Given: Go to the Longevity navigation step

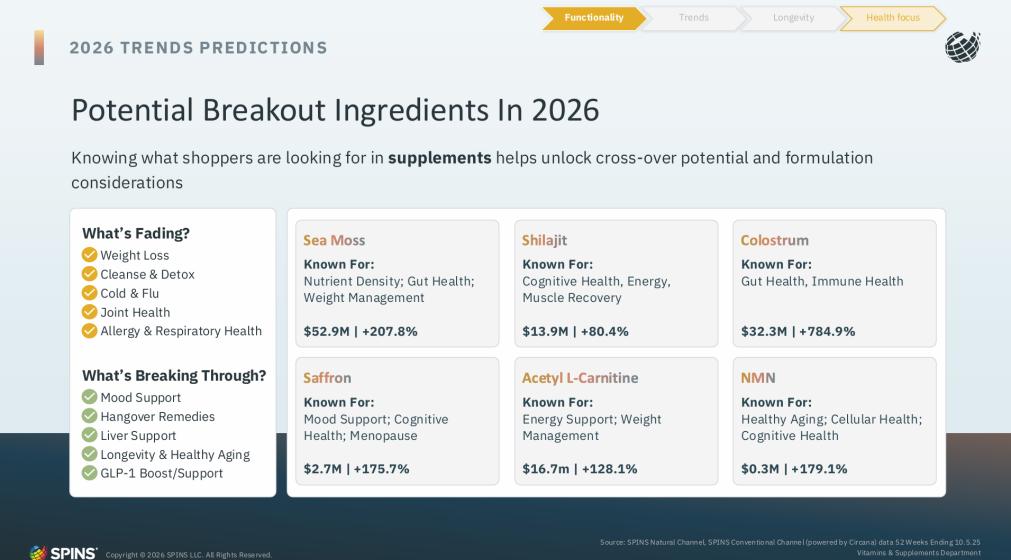Looking at the screenshot, I should point(793,18).
